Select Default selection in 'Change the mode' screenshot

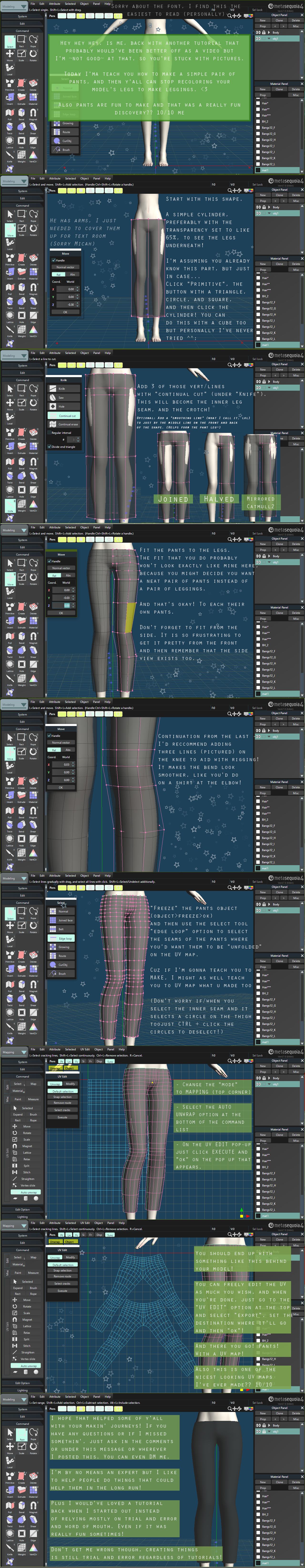pos(63,1091)
